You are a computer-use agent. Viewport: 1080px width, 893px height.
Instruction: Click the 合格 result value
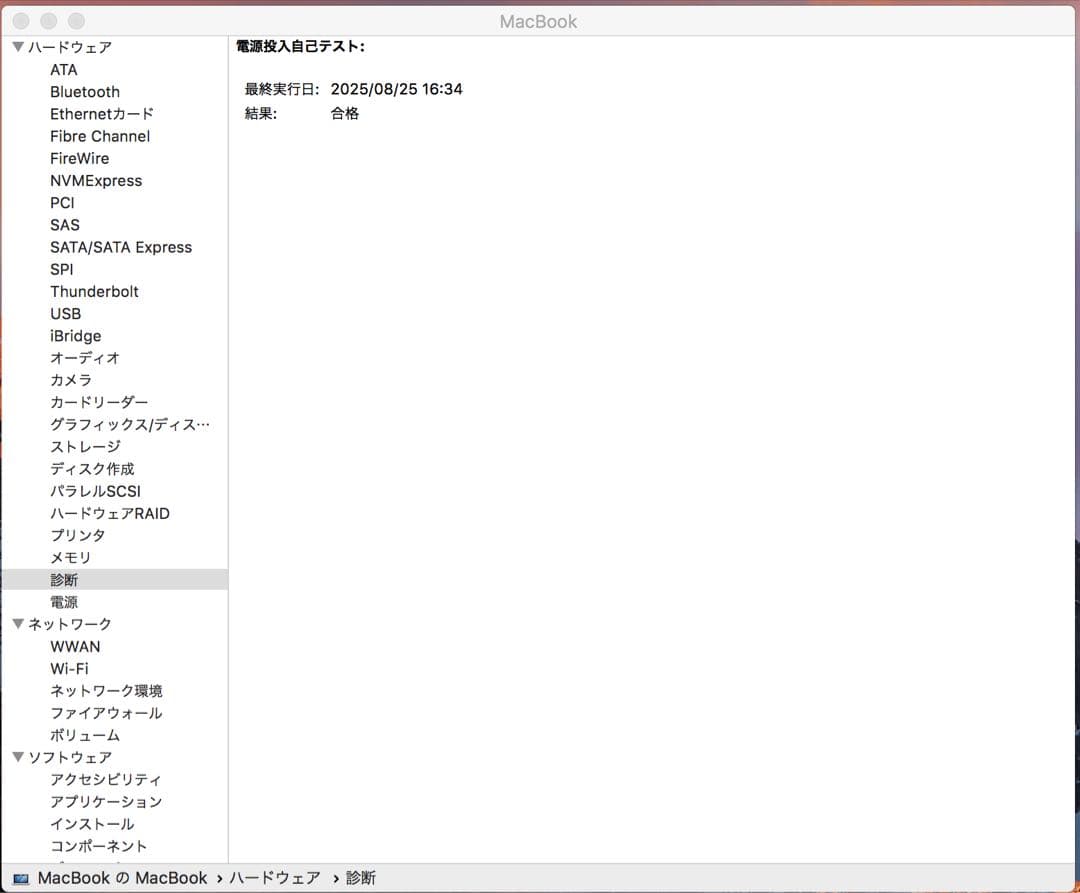click(344, 113)
